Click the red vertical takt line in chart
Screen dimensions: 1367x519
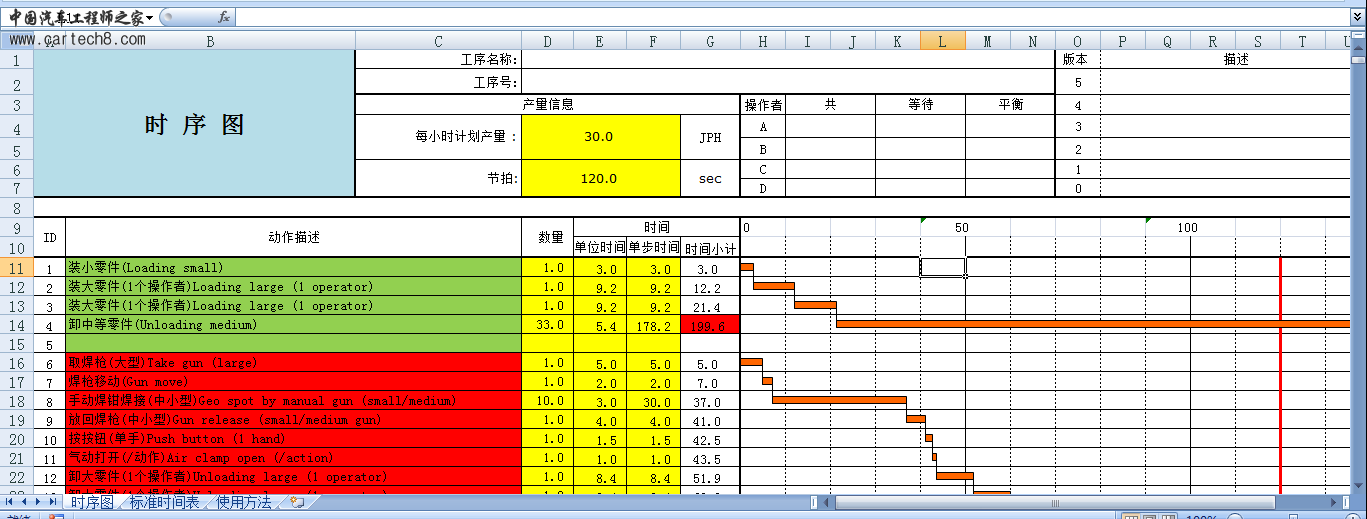1280,375
